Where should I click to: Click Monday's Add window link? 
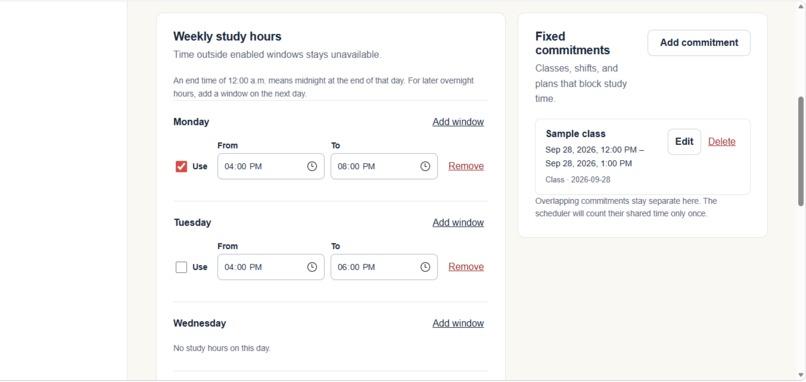458,122
